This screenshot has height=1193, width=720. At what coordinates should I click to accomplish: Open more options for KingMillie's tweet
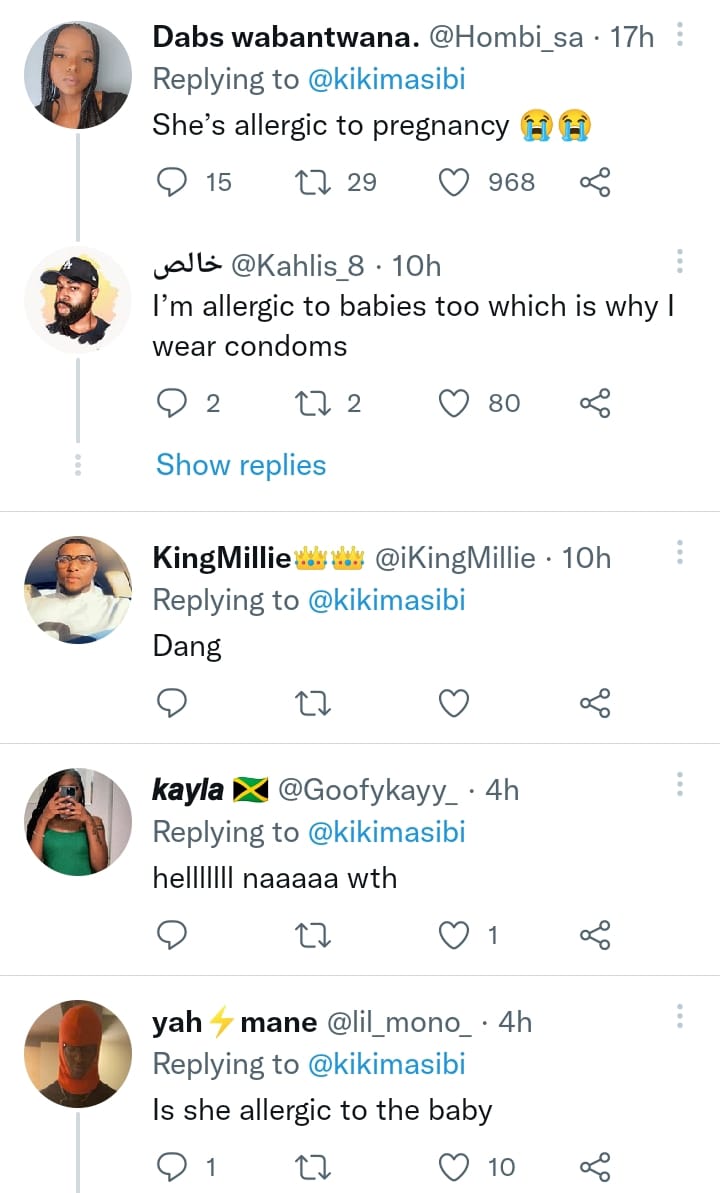(680, 553)
